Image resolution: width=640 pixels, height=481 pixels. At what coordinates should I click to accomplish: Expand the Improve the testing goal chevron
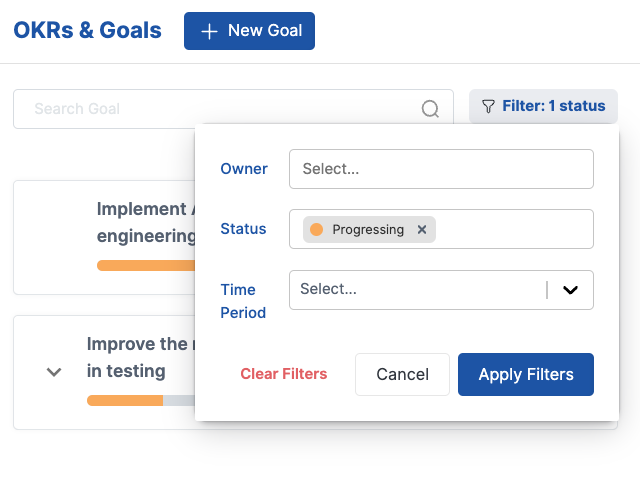pyautogui.click(x=54, y=372)
